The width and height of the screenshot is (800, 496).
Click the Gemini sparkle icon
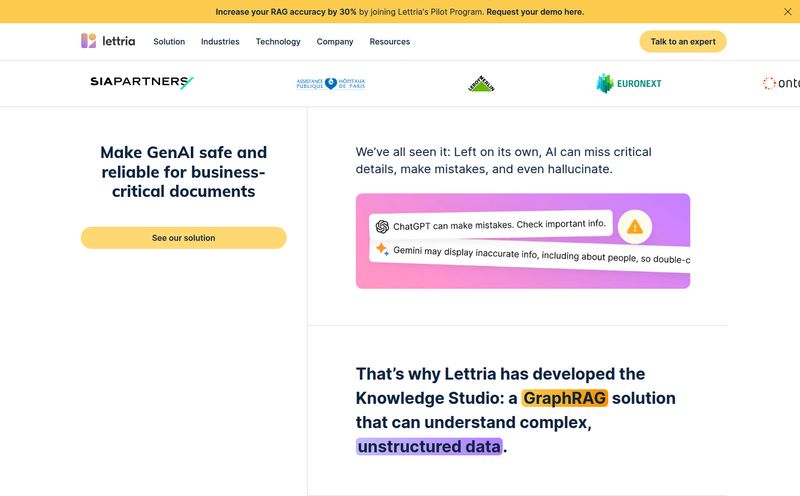(x=382, y=249)
